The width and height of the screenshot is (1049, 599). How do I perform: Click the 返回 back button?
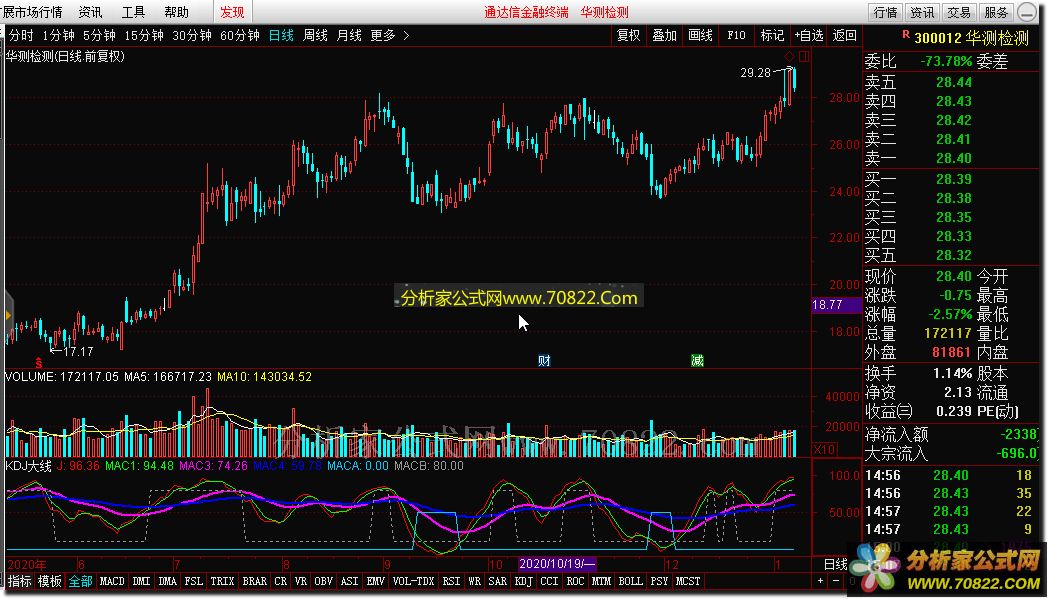[844, 35]
